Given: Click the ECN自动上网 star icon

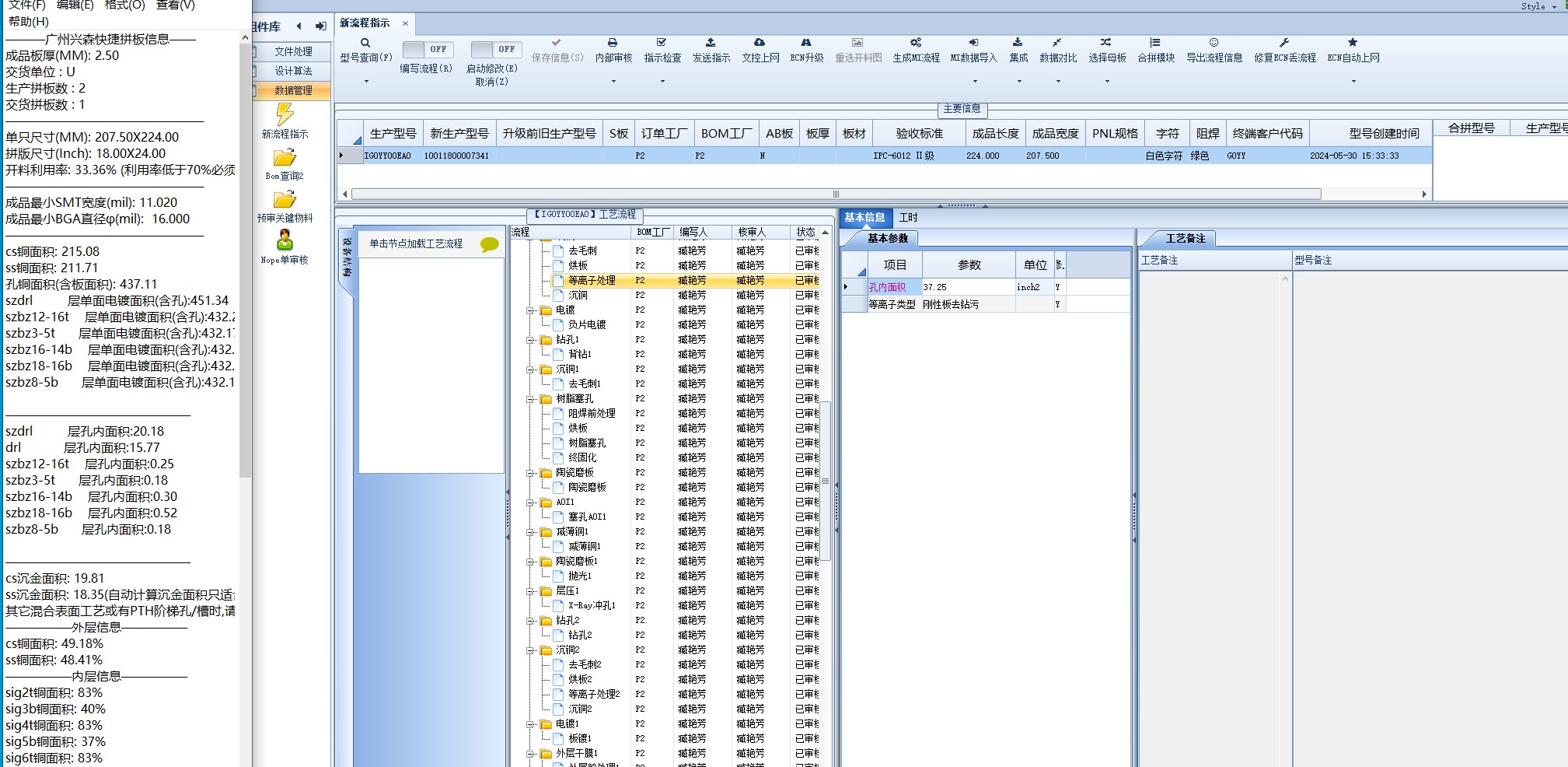Looking at the screenshot, I should [x=1353, y=43].
